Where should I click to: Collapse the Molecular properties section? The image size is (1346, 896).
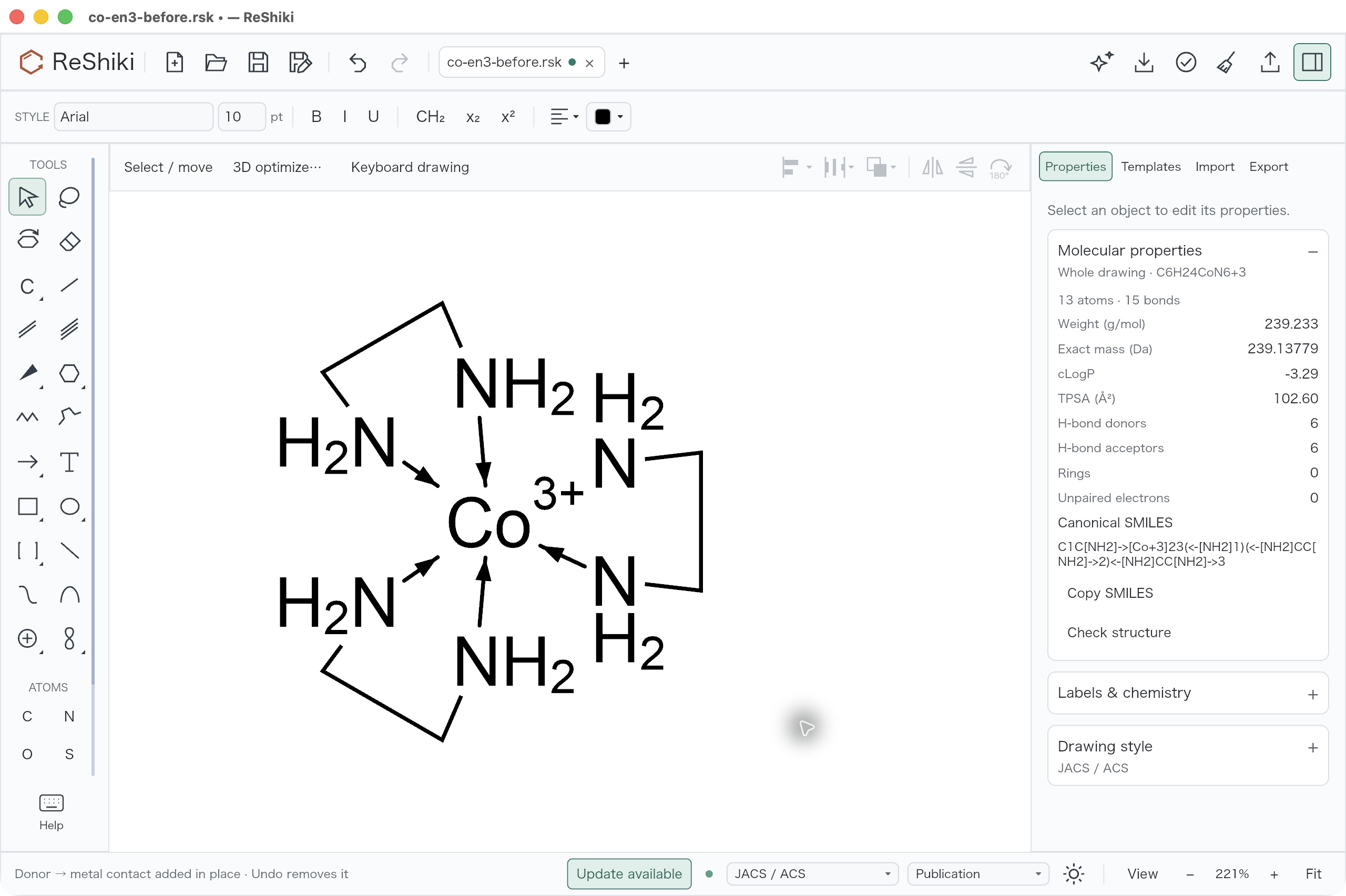(x=1312, y=251)
